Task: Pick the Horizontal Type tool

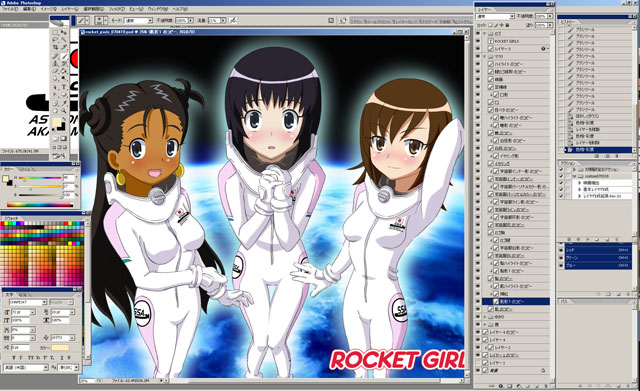Action: [64, 87]
